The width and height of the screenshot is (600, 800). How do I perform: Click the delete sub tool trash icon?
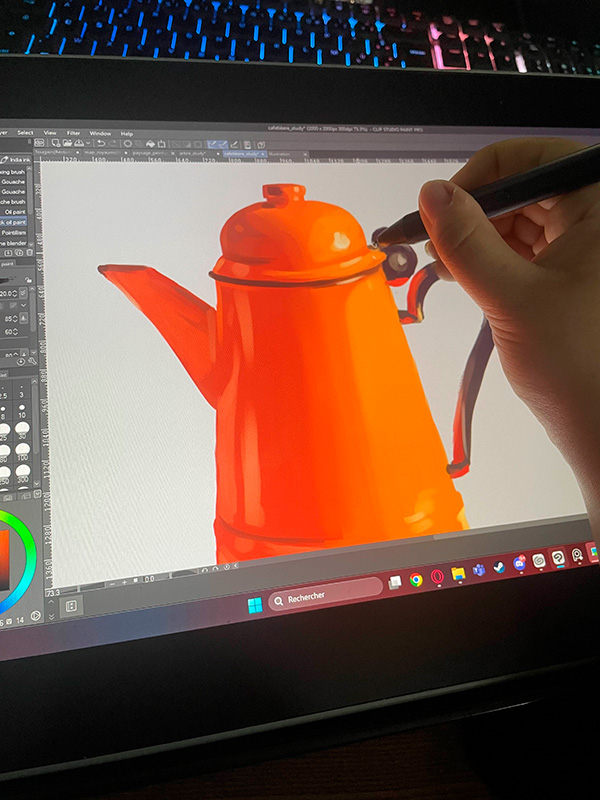click(30, 253)
